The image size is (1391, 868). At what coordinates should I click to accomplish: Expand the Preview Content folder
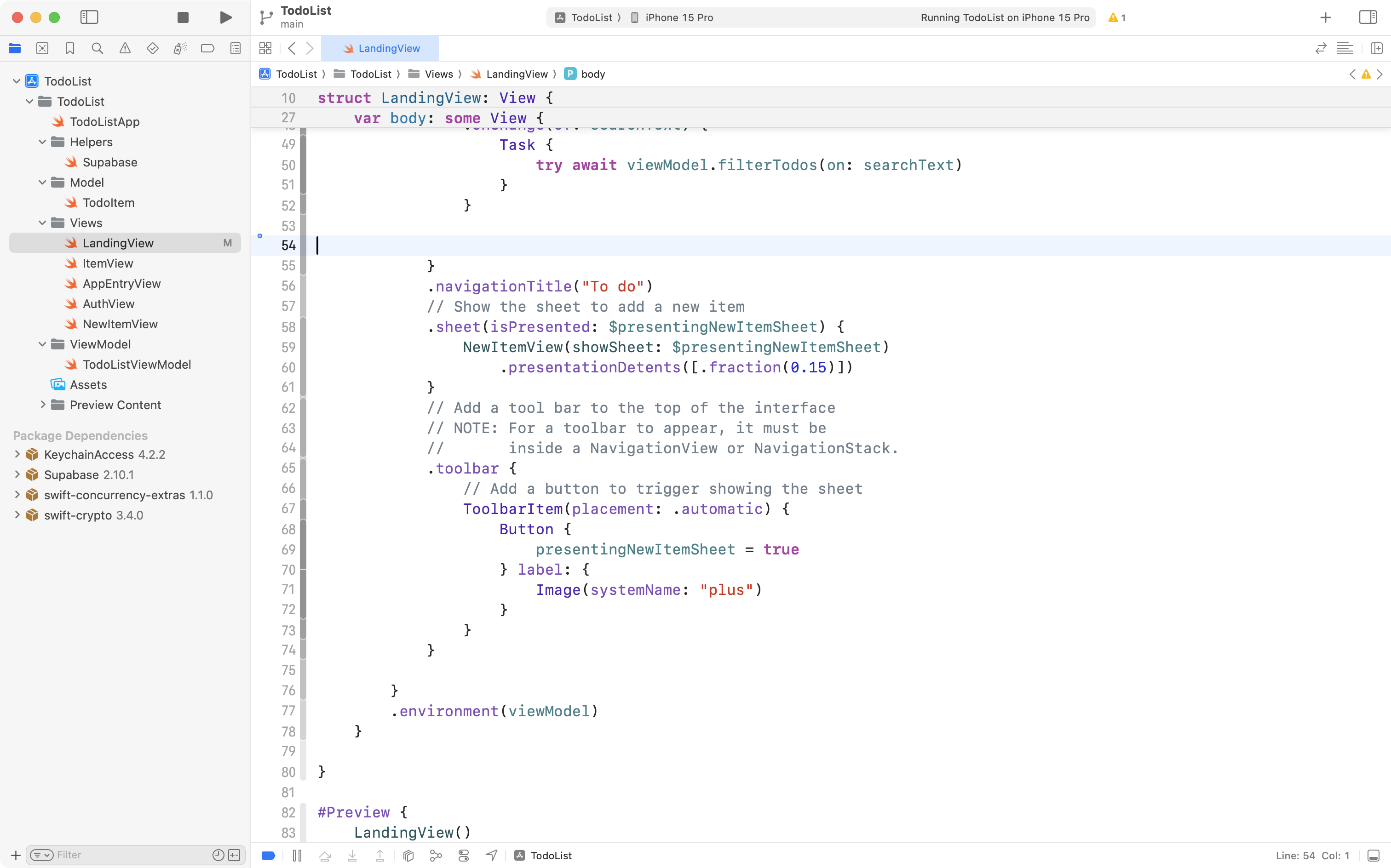click(43, 405)
